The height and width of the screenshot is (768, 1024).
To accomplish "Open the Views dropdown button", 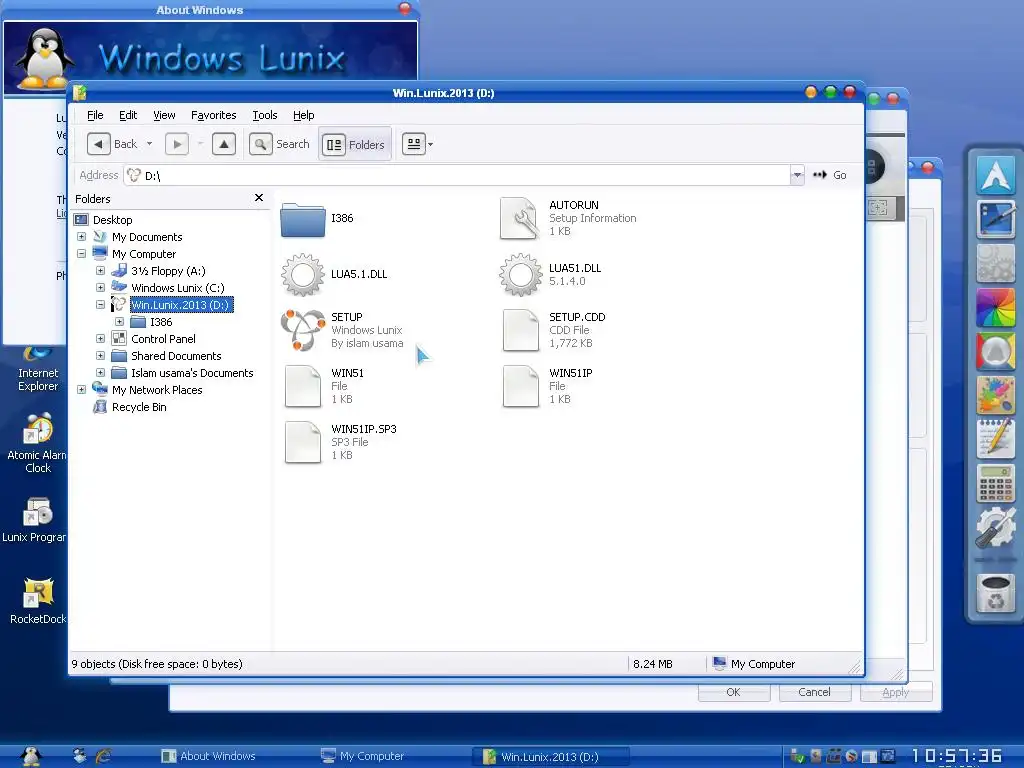I will pyautogui.click(x=418, y=144).
